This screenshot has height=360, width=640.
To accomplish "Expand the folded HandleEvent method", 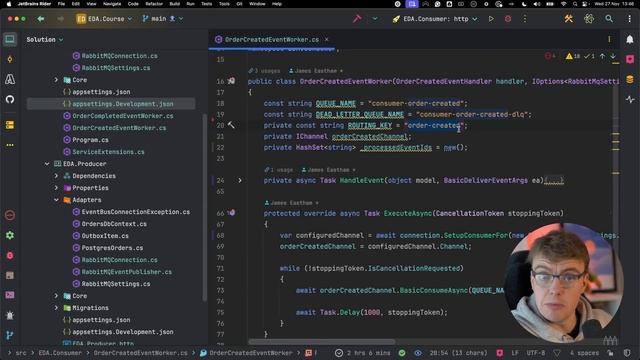I will [x=240, y=180].
